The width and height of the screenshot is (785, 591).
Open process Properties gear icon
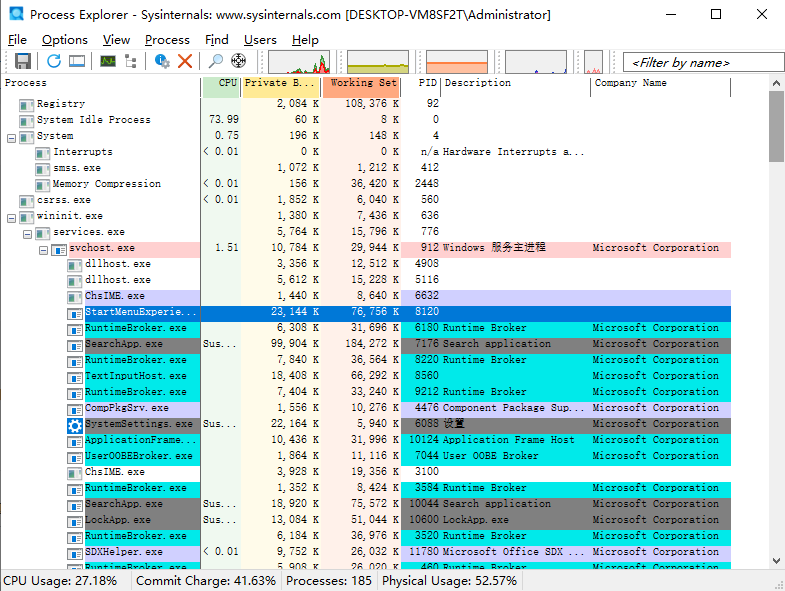(x=162, y=61)
